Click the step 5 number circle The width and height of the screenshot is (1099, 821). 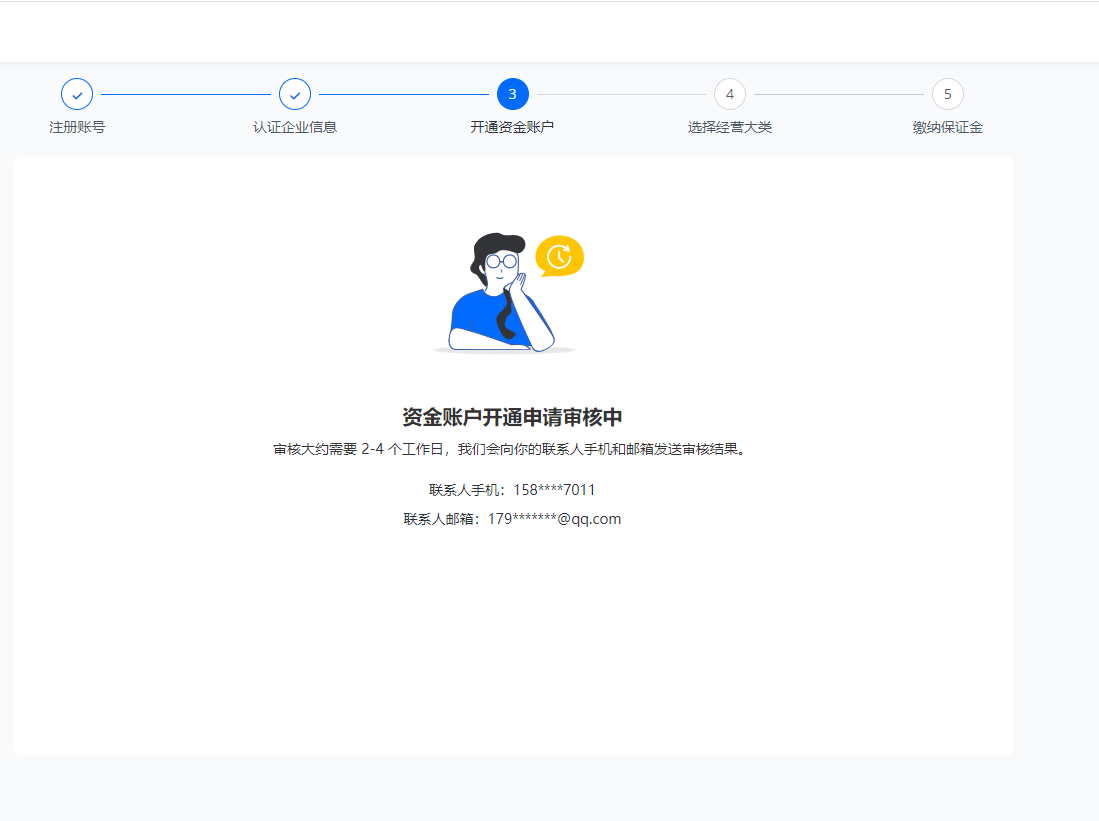[947, 94]
